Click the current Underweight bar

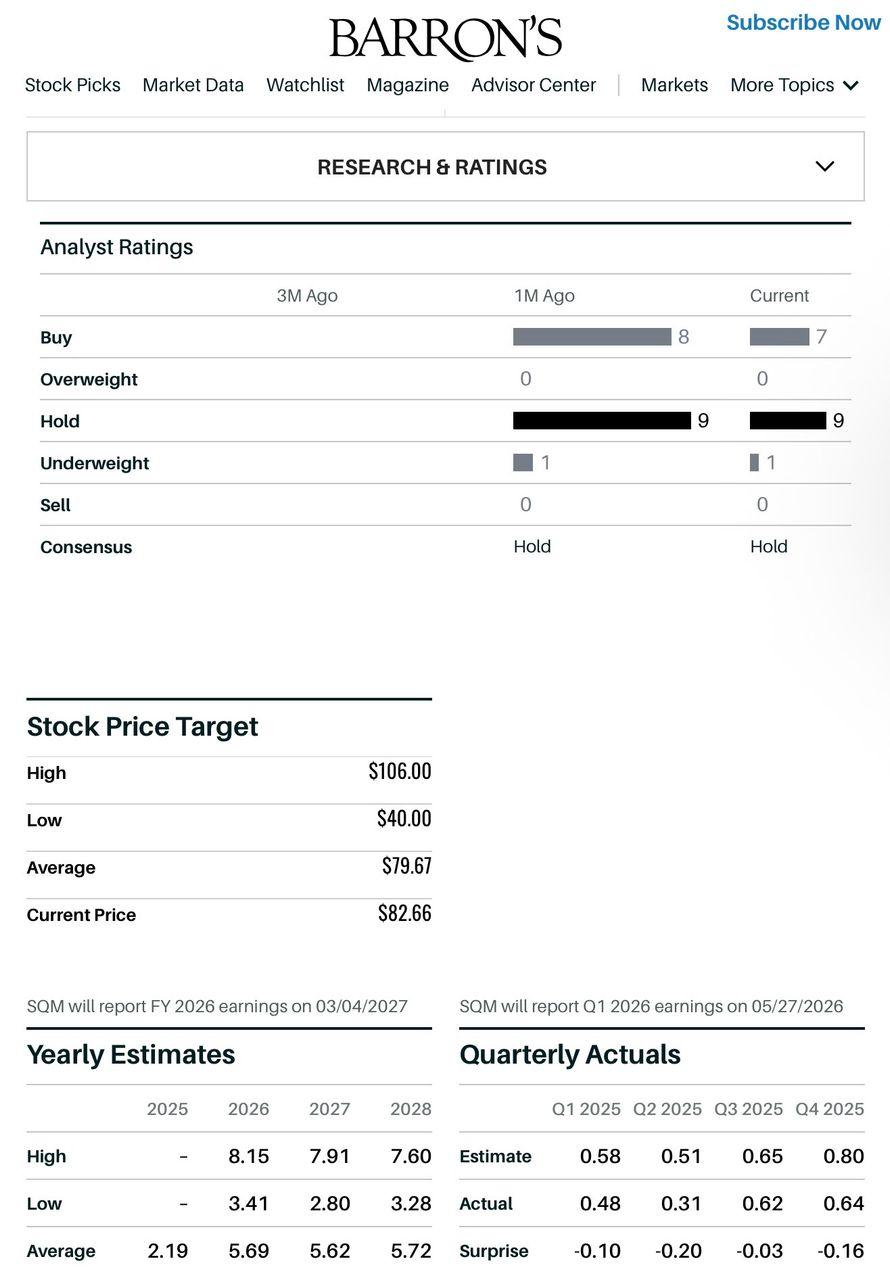click(x=754, y=463)
